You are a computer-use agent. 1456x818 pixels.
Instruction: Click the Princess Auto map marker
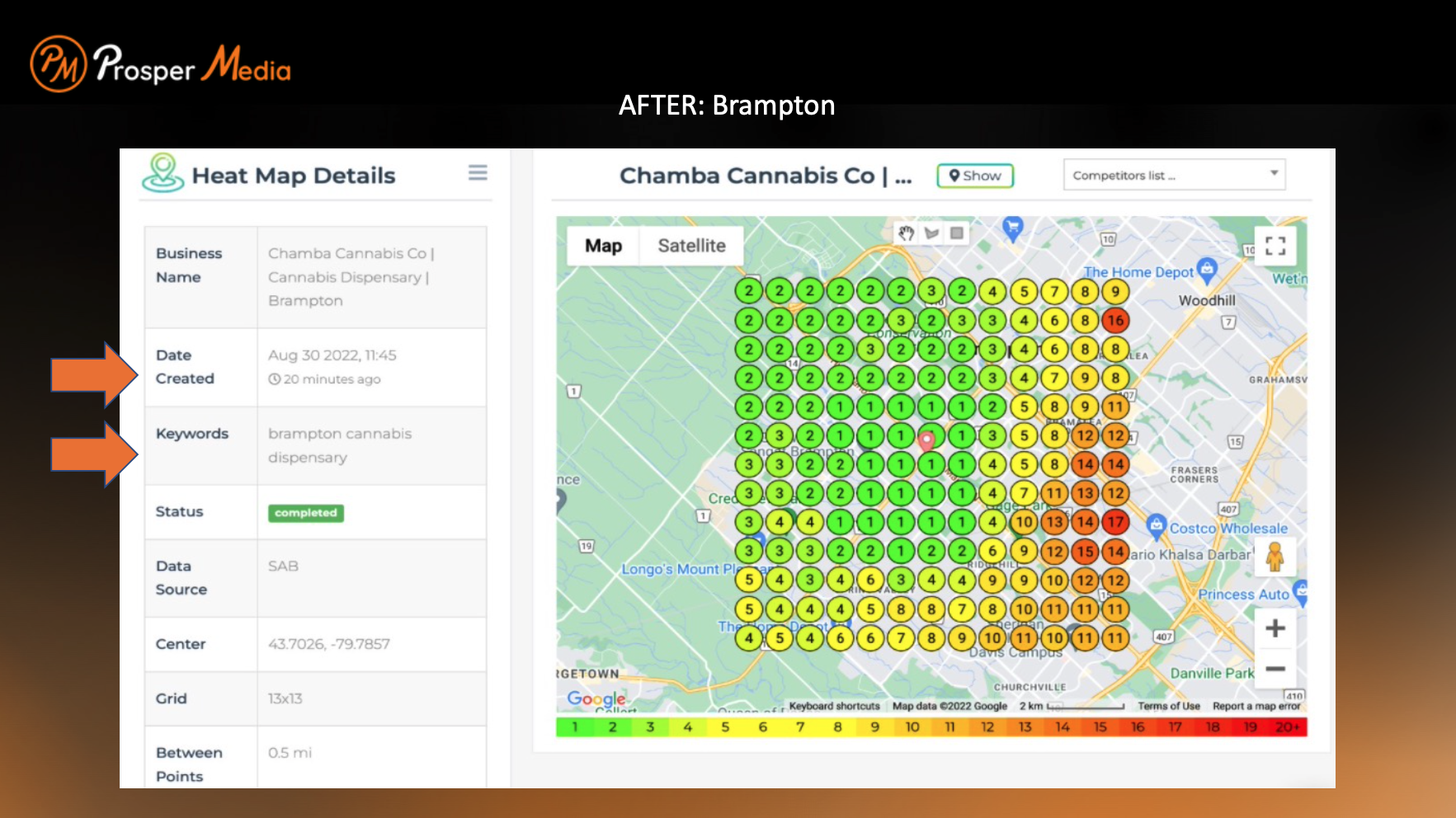1300,590
